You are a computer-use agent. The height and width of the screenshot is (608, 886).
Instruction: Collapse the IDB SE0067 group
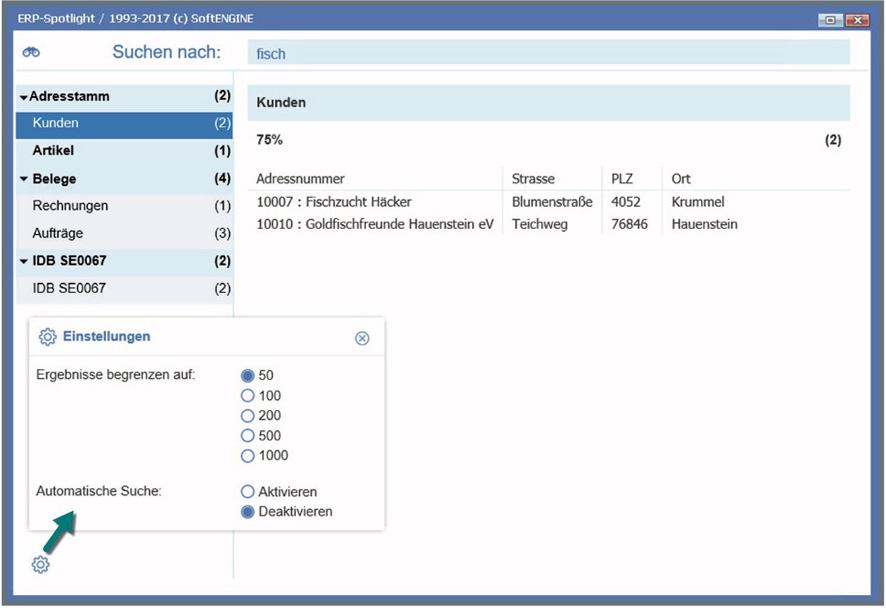point(24,261)
